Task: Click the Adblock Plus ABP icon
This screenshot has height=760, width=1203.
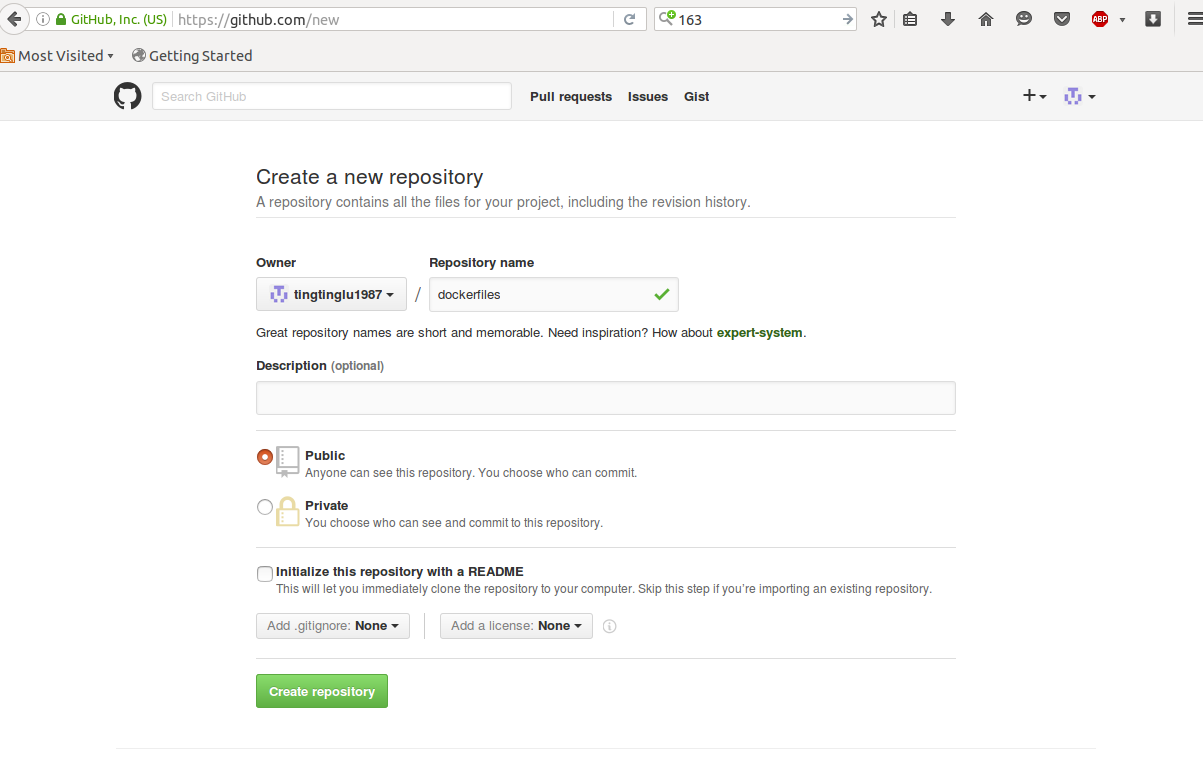Action: click(x=1100, y=19)
